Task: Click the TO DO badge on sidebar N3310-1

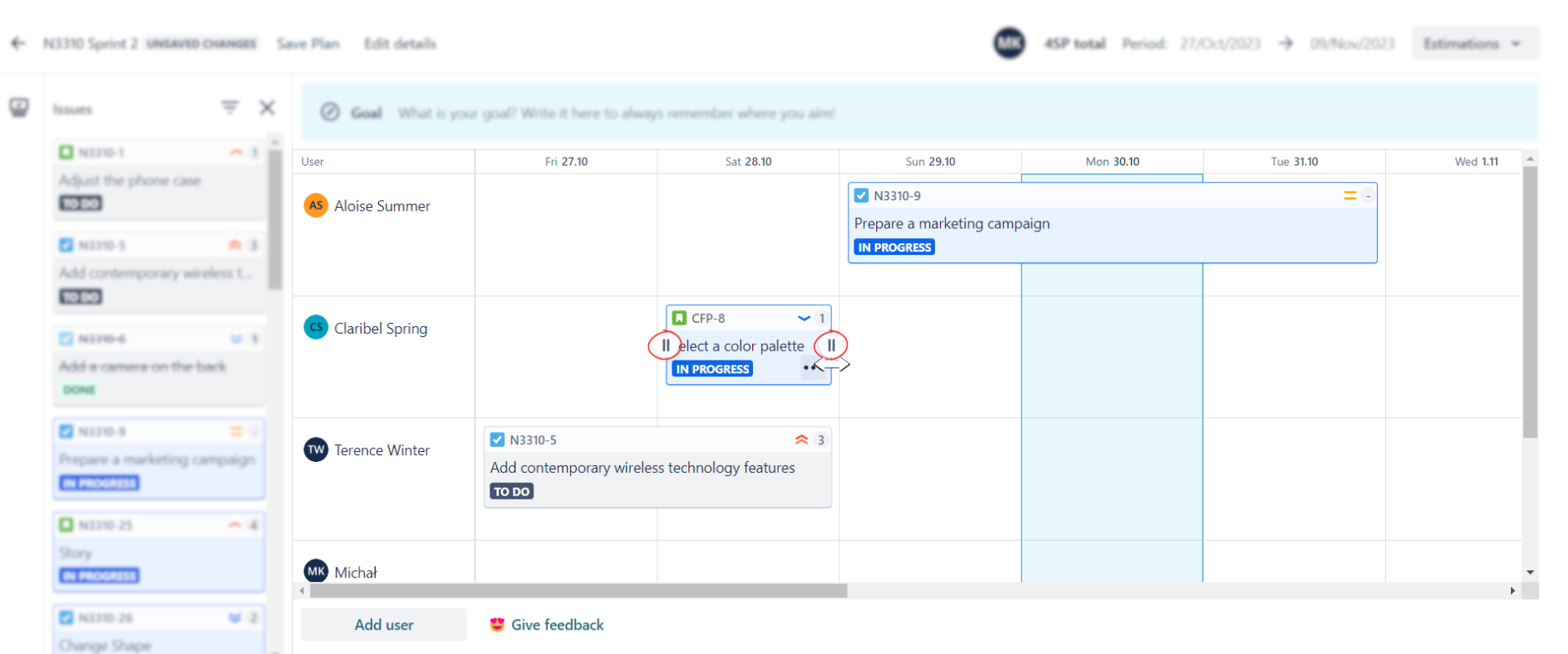Action: pos(80,204)
